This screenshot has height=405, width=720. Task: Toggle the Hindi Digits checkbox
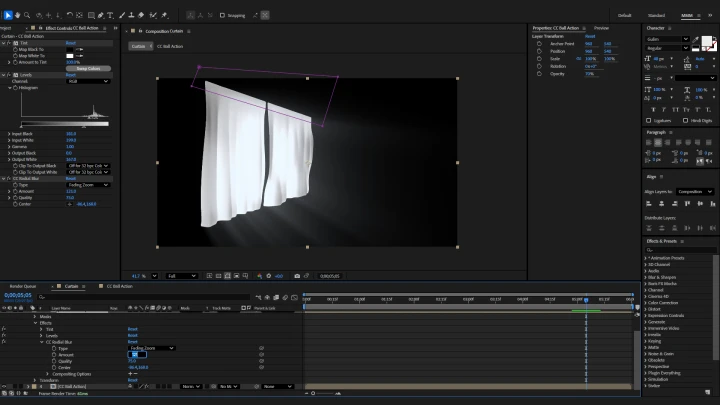pos(686,120)
